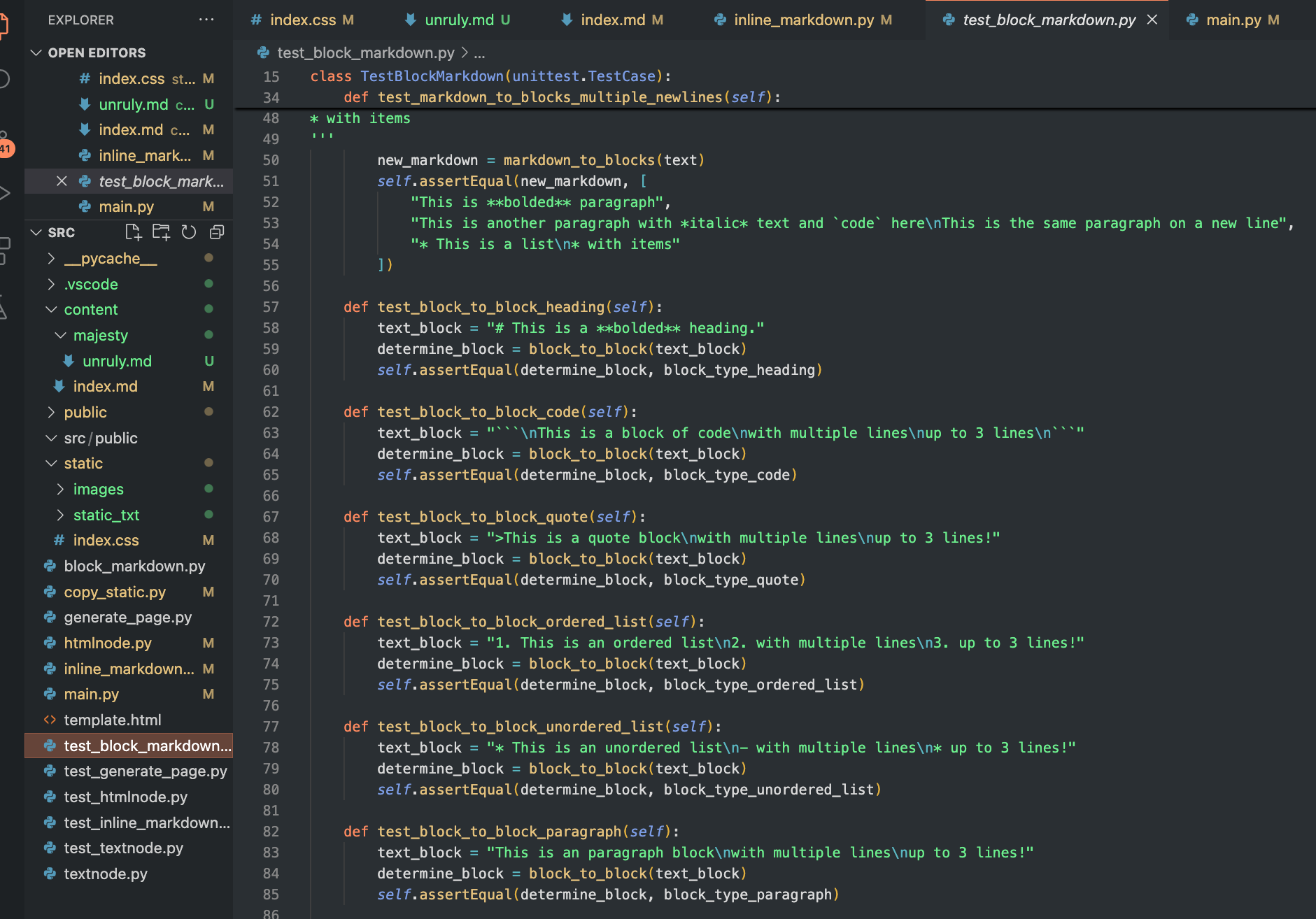Open htmlnode.py in the file tree
The height and width of the screenshot is (919, 1316).
(x=129, y=643)
